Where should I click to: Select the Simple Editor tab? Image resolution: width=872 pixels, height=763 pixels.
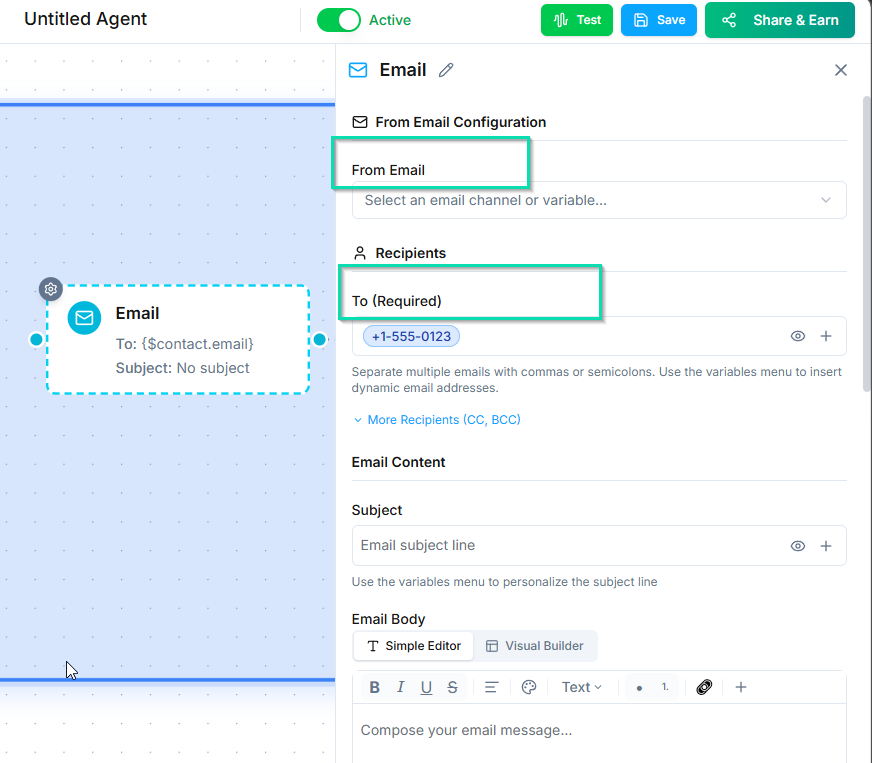(414, 646)
